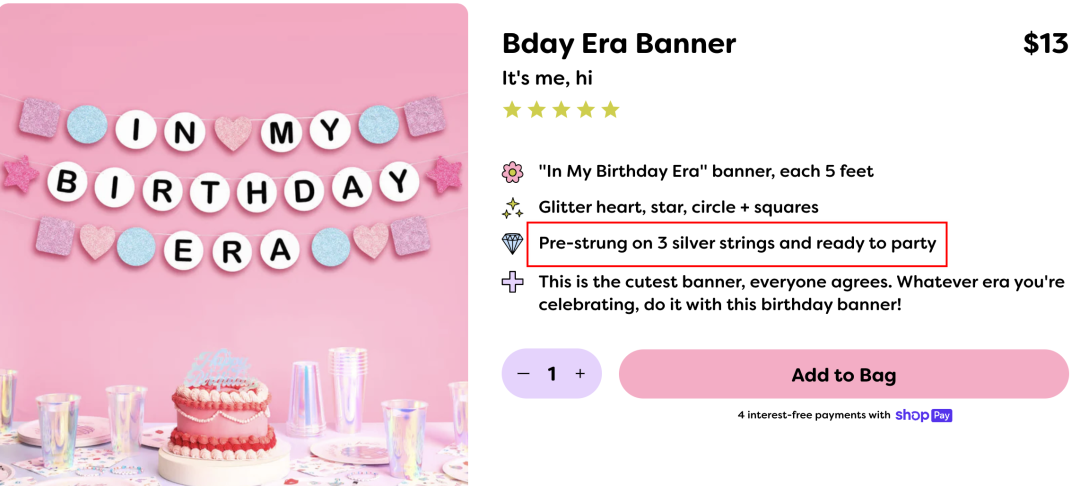Click the "It's me, hi" subtitle
This screenshot has height=486, width=1080.
pos(547,78)
